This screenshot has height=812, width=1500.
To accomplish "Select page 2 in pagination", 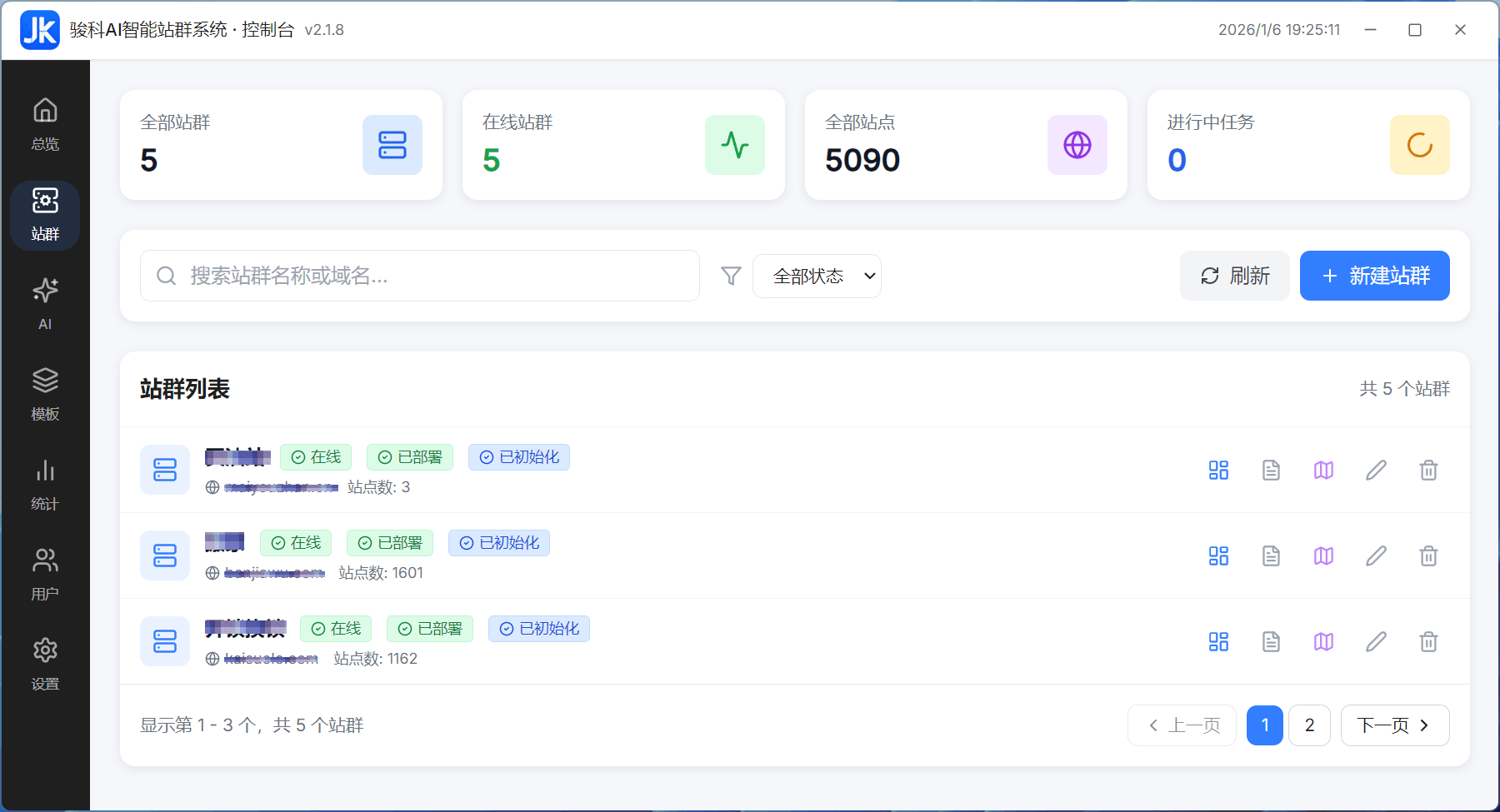I will 1309,725.
